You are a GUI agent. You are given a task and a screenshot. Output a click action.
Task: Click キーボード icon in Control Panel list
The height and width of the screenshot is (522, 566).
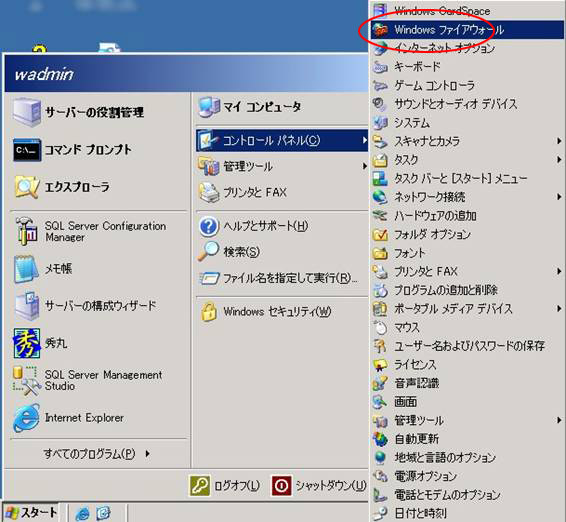(x=380, y=67)
